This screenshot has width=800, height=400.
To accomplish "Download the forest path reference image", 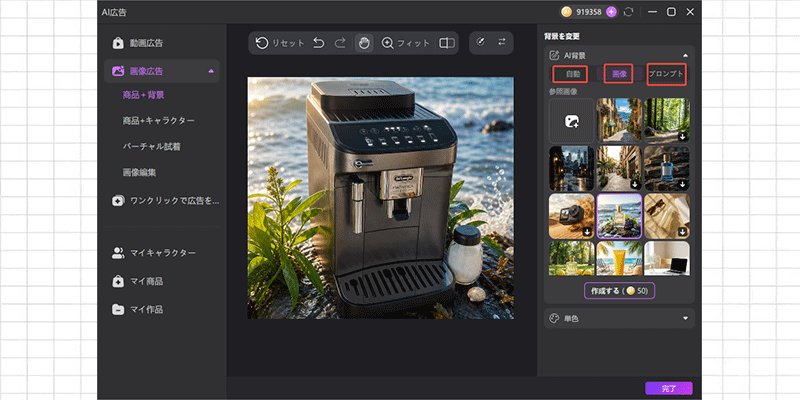I will 683,136.
